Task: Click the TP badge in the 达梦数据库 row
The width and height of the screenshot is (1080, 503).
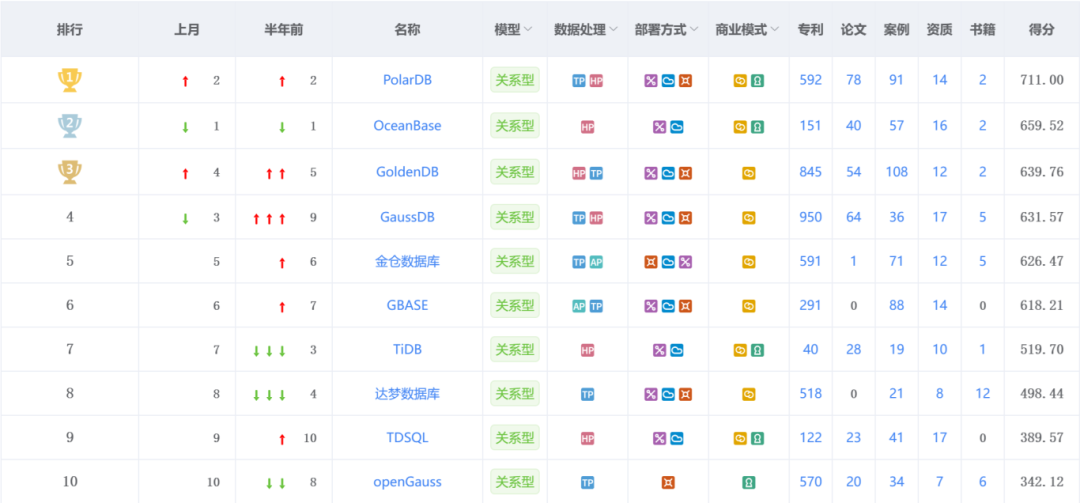Action: 588,394
